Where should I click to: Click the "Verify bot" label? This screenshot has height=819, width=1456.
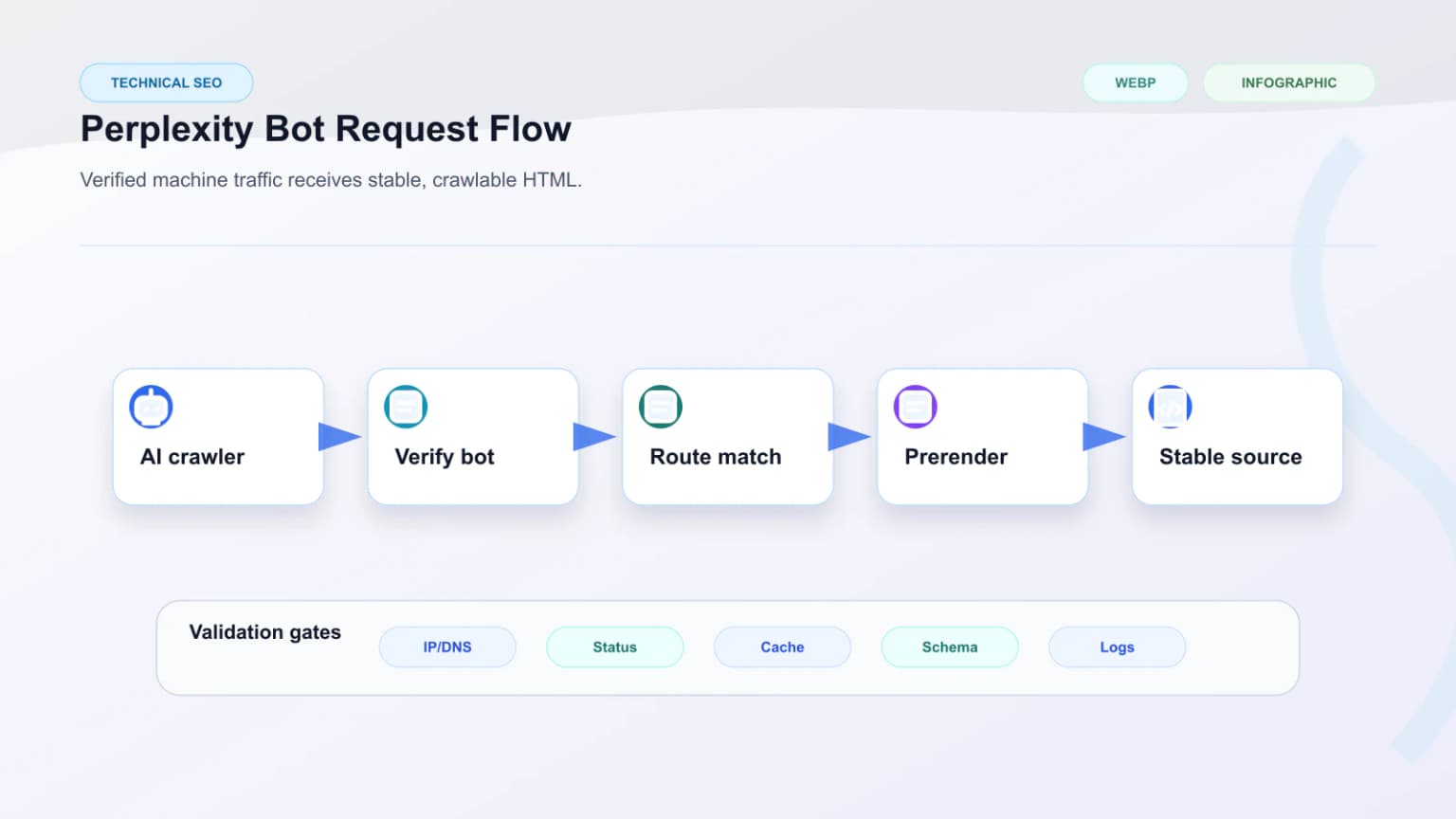click(x=445, y=457)
